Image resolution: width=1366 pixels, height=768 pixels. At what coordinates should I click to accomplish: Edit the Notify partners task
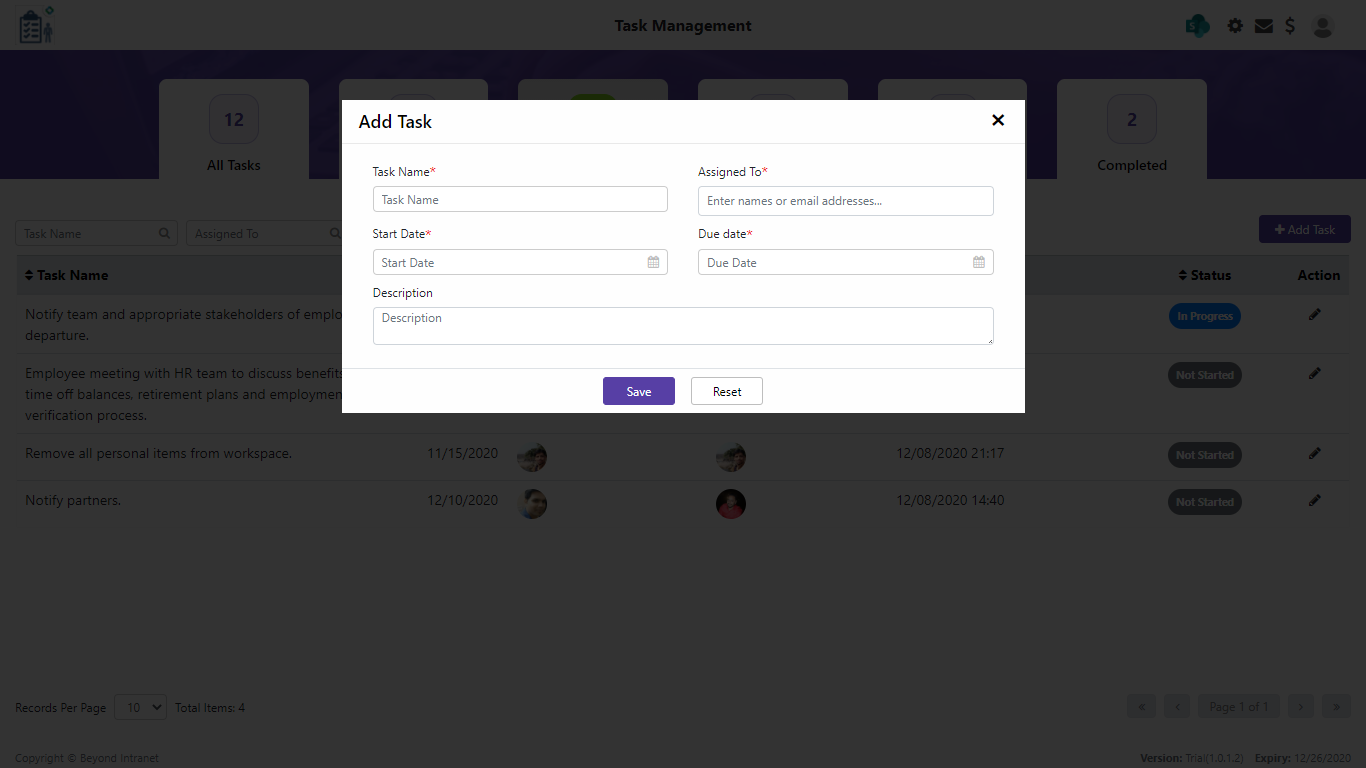tap(1314, 500)
